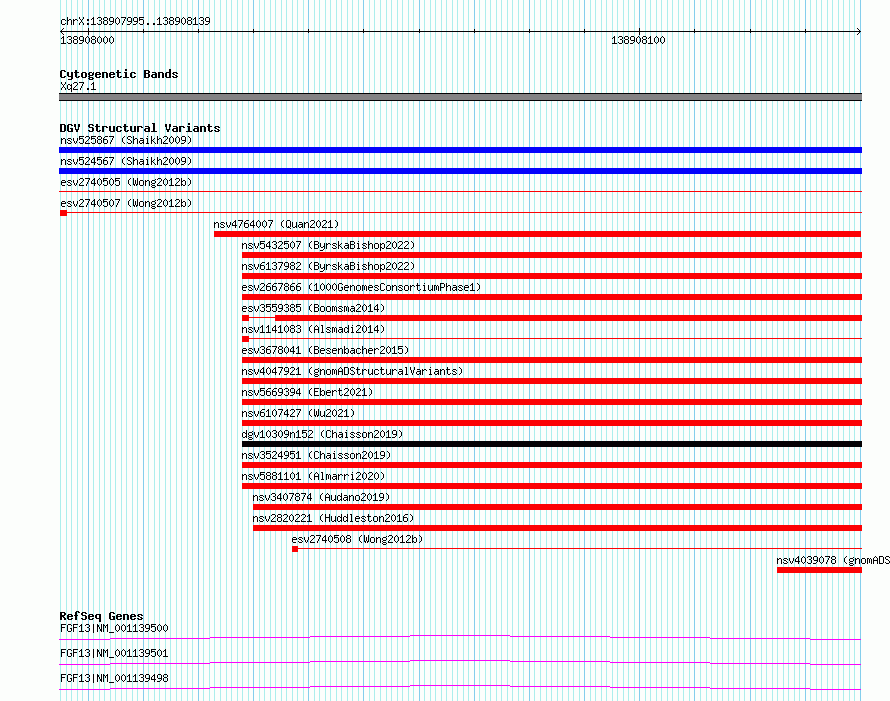Image resolution: width=890 pixels, height=701 pixels.
Task: Click the ruler's right arrow end
Action: click(x=859, y=32)
